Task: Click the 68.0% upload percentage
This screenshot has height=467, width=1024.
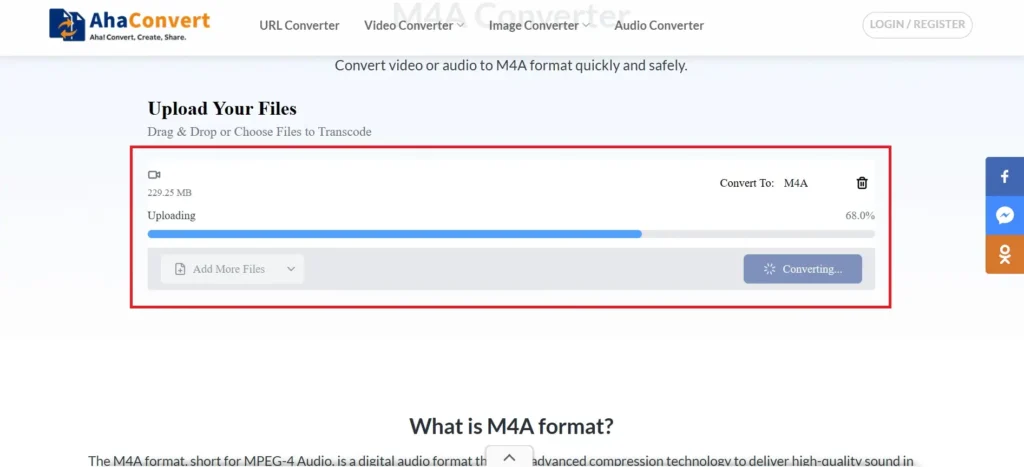Action: pos(859,215)
